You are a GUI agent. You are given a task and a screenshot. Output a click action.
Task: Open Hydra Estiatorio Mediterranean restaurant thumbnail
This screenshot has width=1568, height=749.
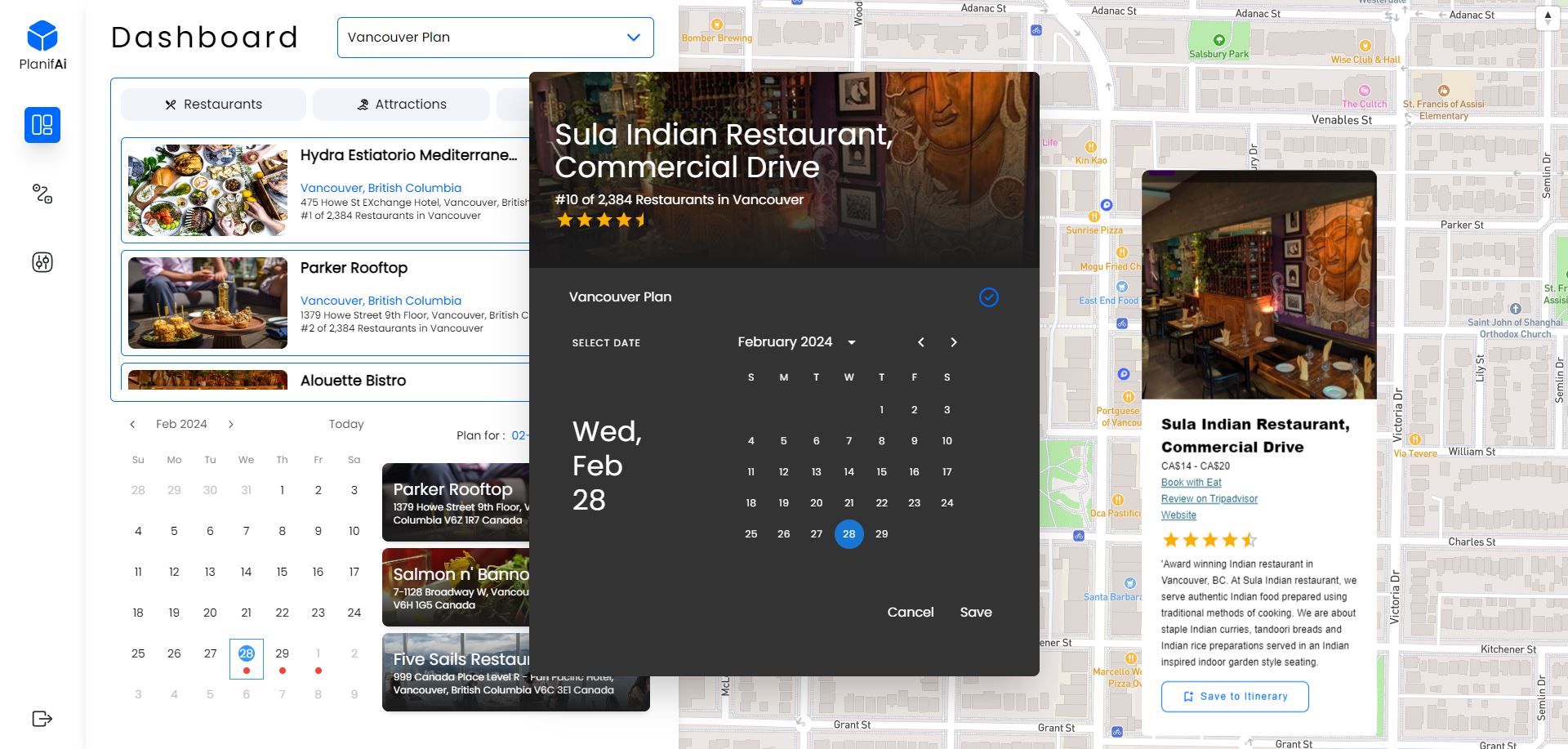click(x=207, y=190)
